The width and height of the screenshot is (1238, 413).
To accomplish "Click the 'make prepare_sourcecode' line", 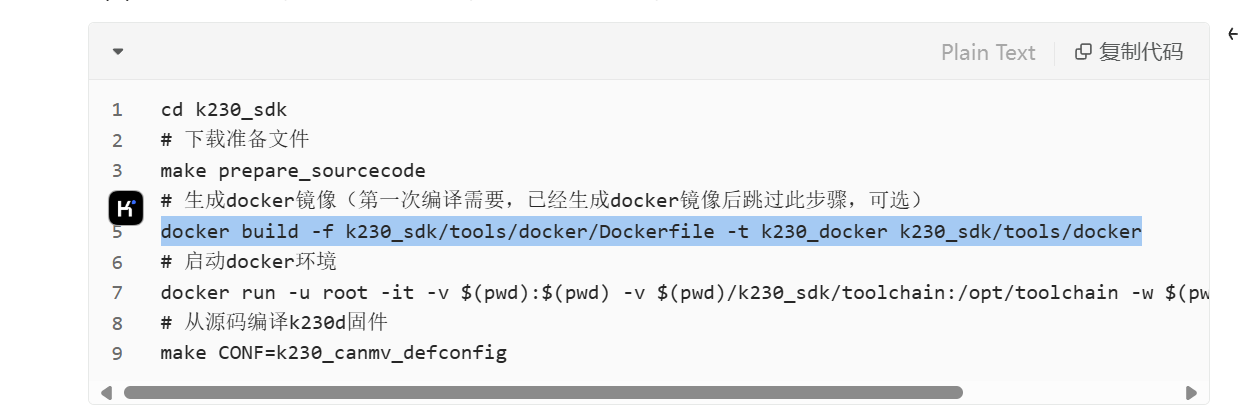I will (293, 170).
